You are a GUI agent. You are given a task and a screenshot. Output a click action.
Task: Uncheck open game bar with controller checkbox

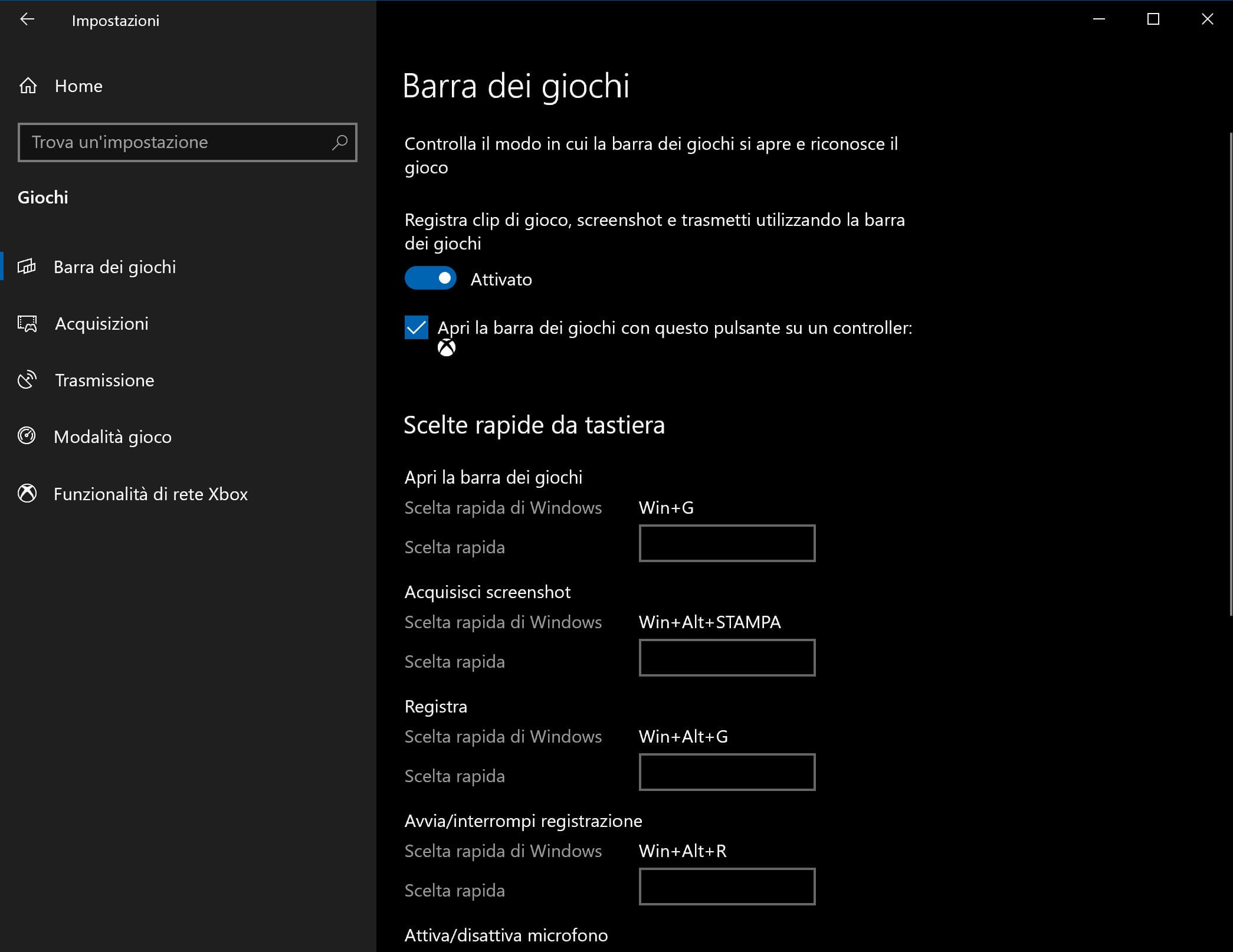tap(417, 327)
